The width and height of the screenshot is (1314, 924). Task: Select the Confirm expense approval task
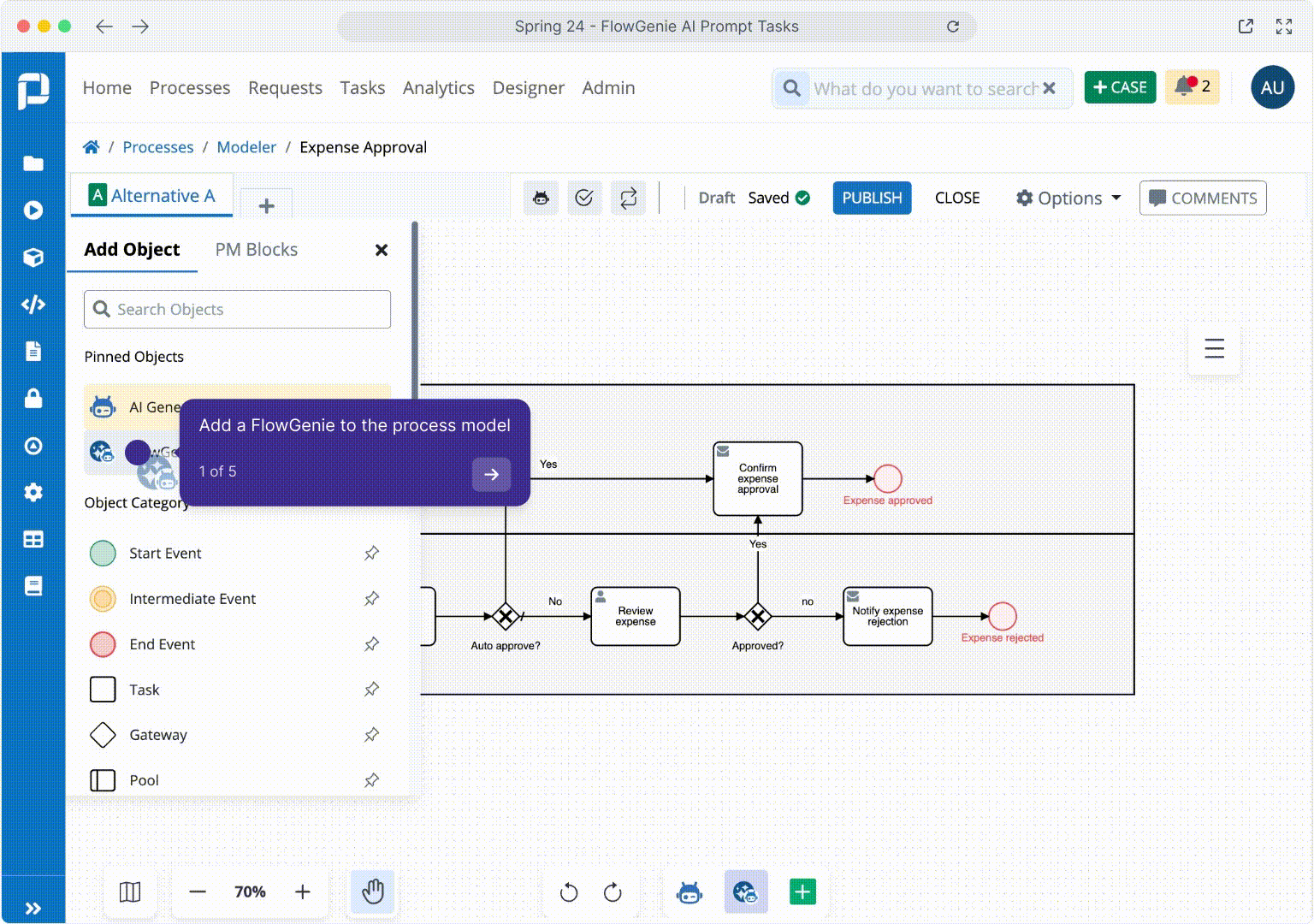758,479
